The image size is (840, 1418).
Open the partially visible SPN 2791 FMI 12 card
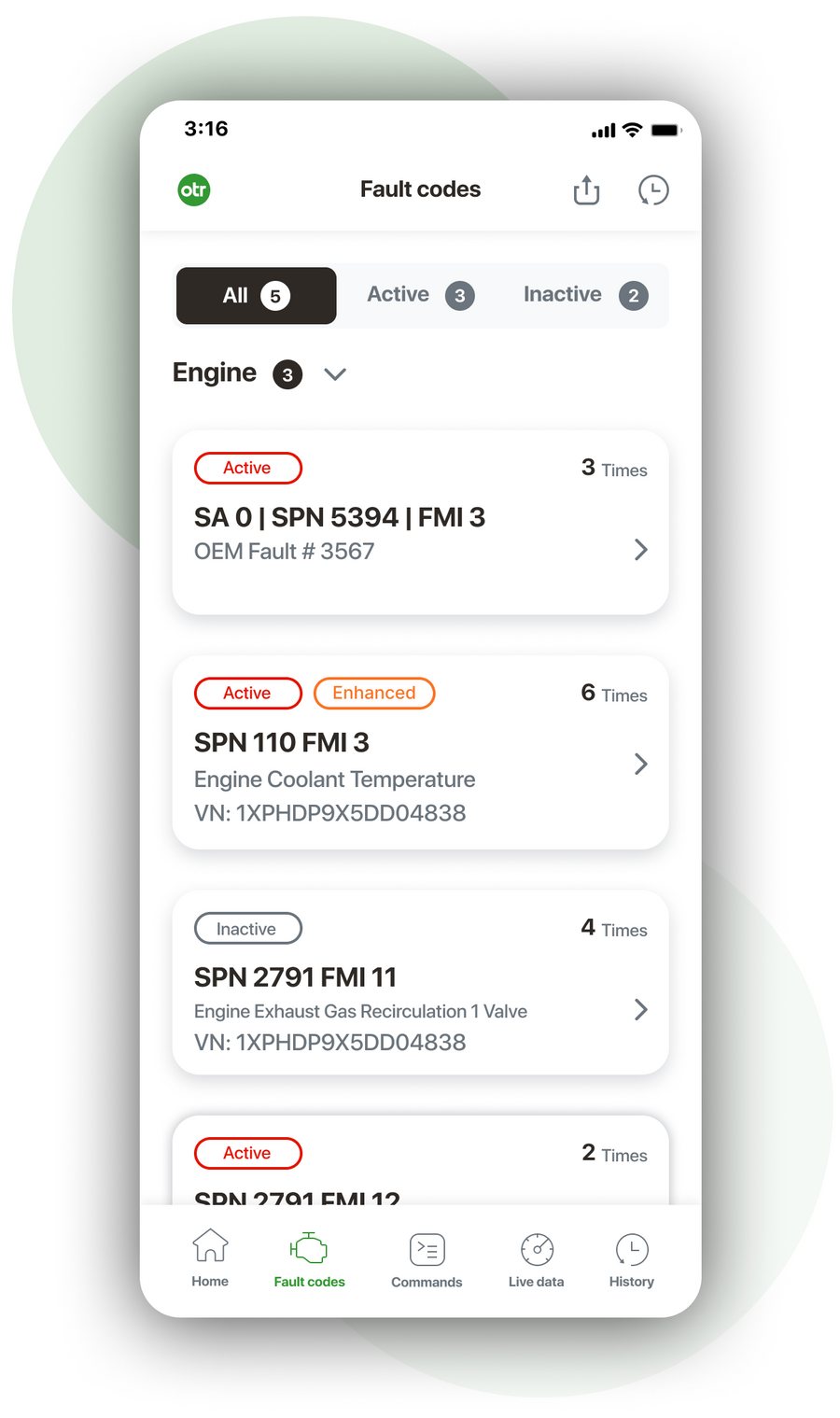[x=420, y=1160]
